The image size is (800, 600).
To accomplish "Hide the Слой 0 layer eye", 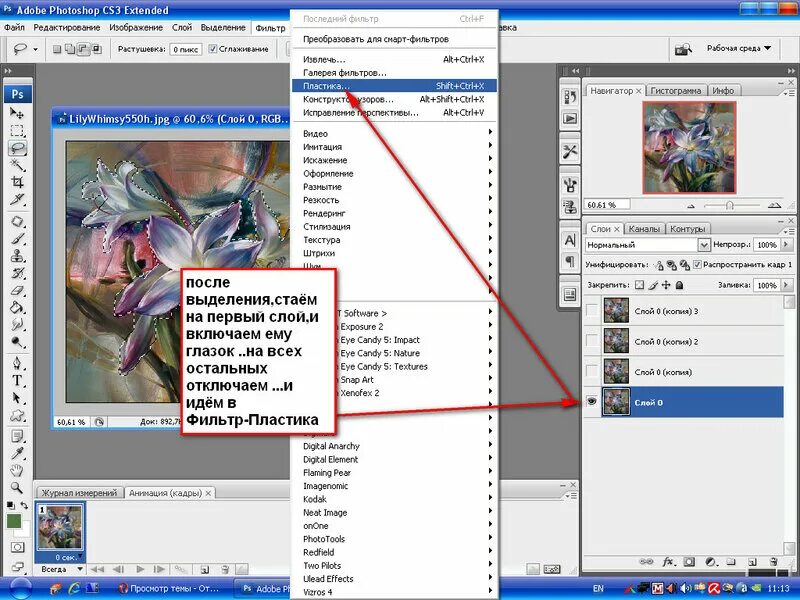I will coord(592,402).
